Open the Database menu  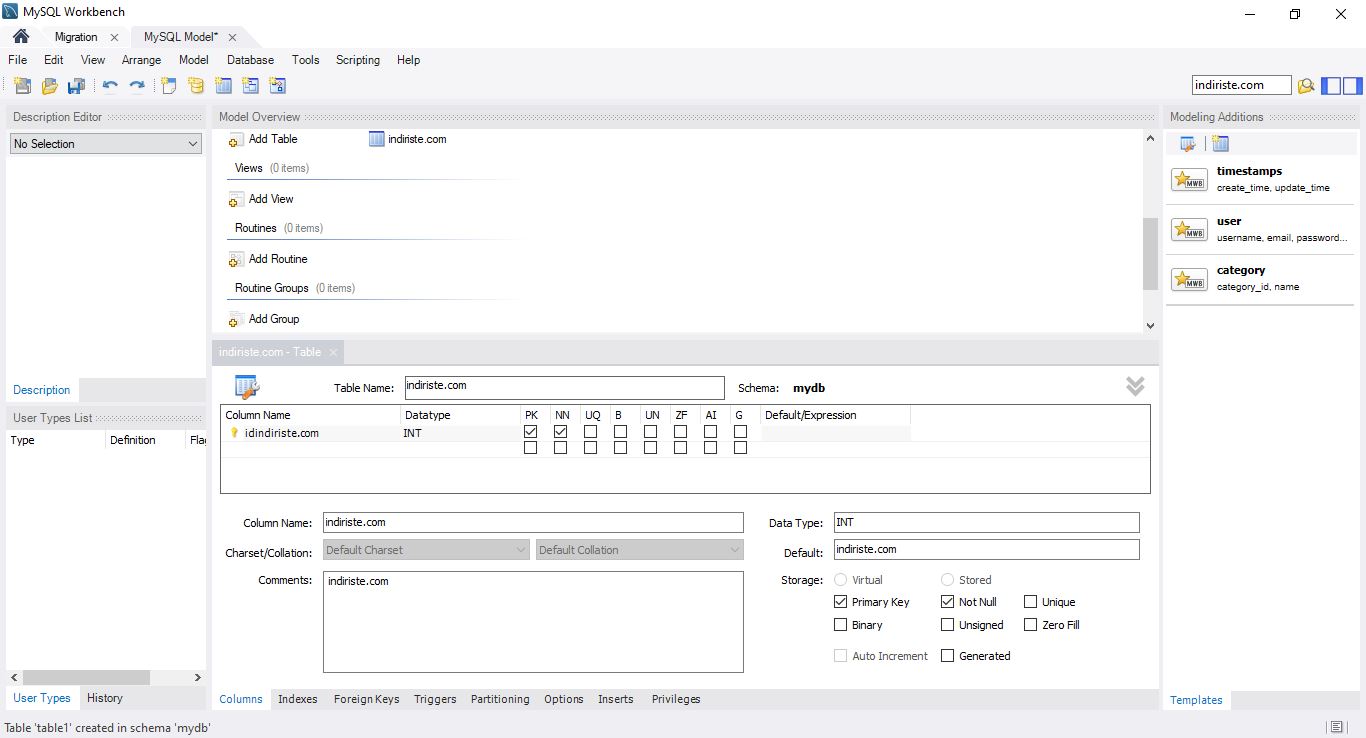[x=250, y=60]
